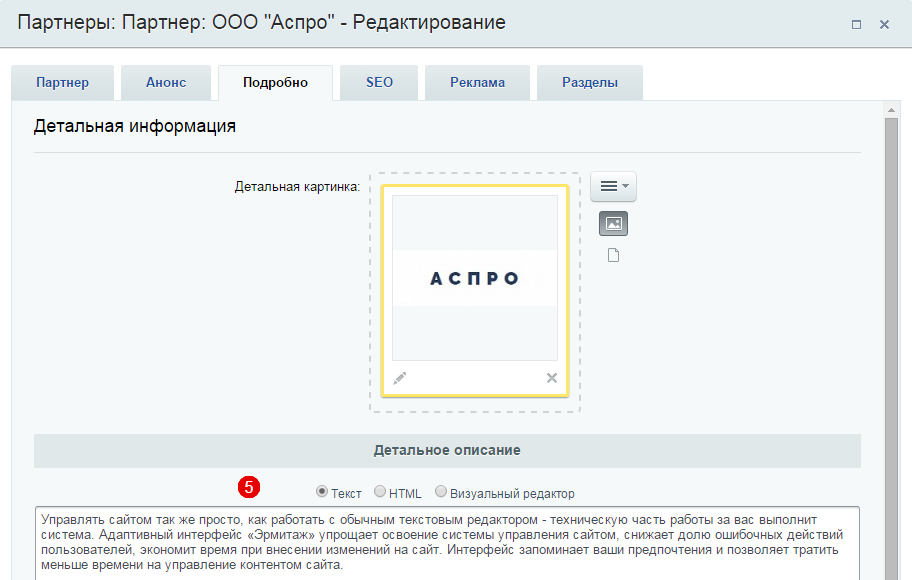Select the Текст radio option
Image resolution: width=912 pixels, height=580 pixels.
(x=322, y=492)
